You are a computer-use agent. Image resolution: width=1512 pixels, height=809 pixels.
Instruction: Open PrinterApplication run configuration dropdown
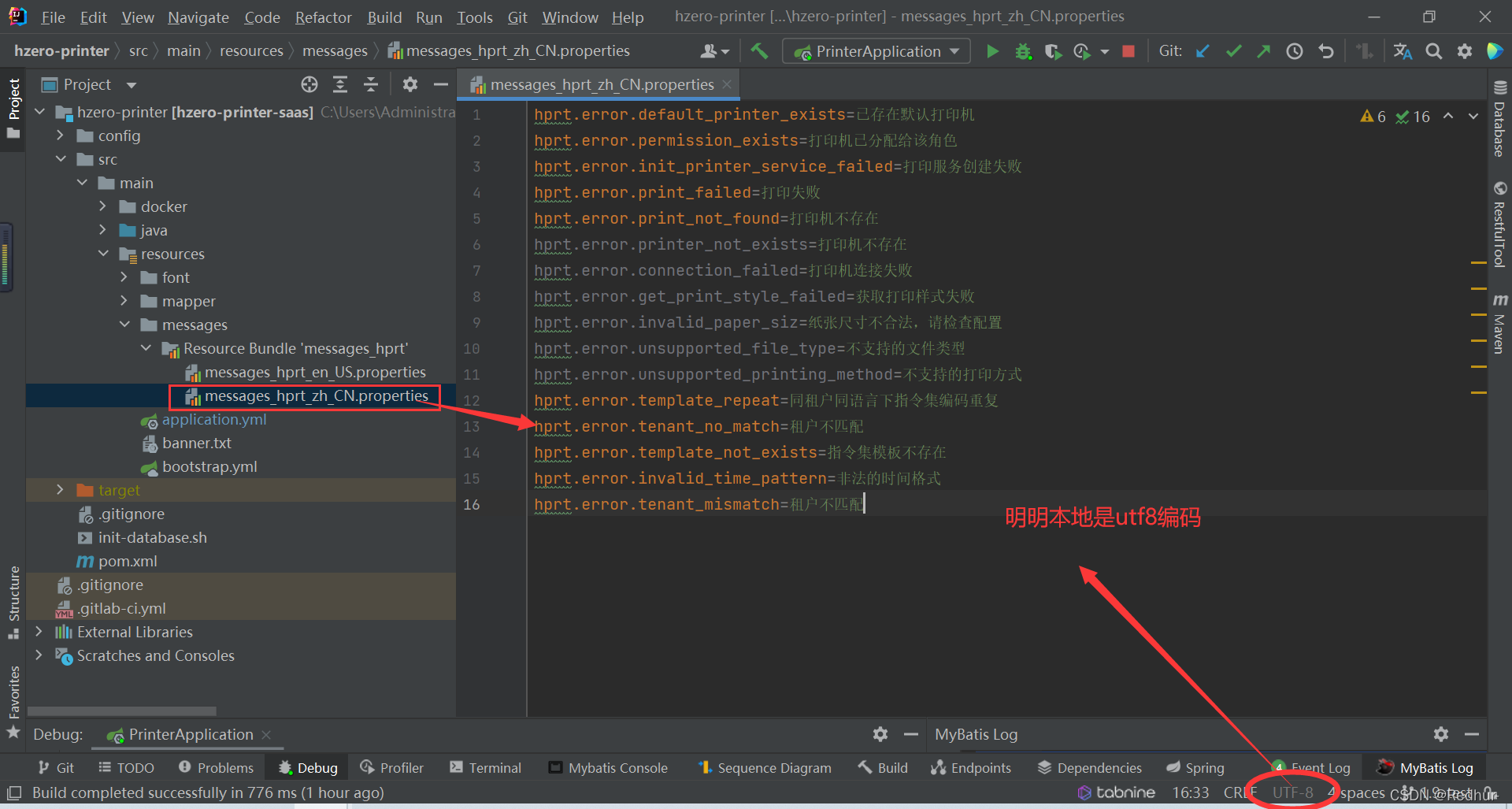click(x=876, y=51)
